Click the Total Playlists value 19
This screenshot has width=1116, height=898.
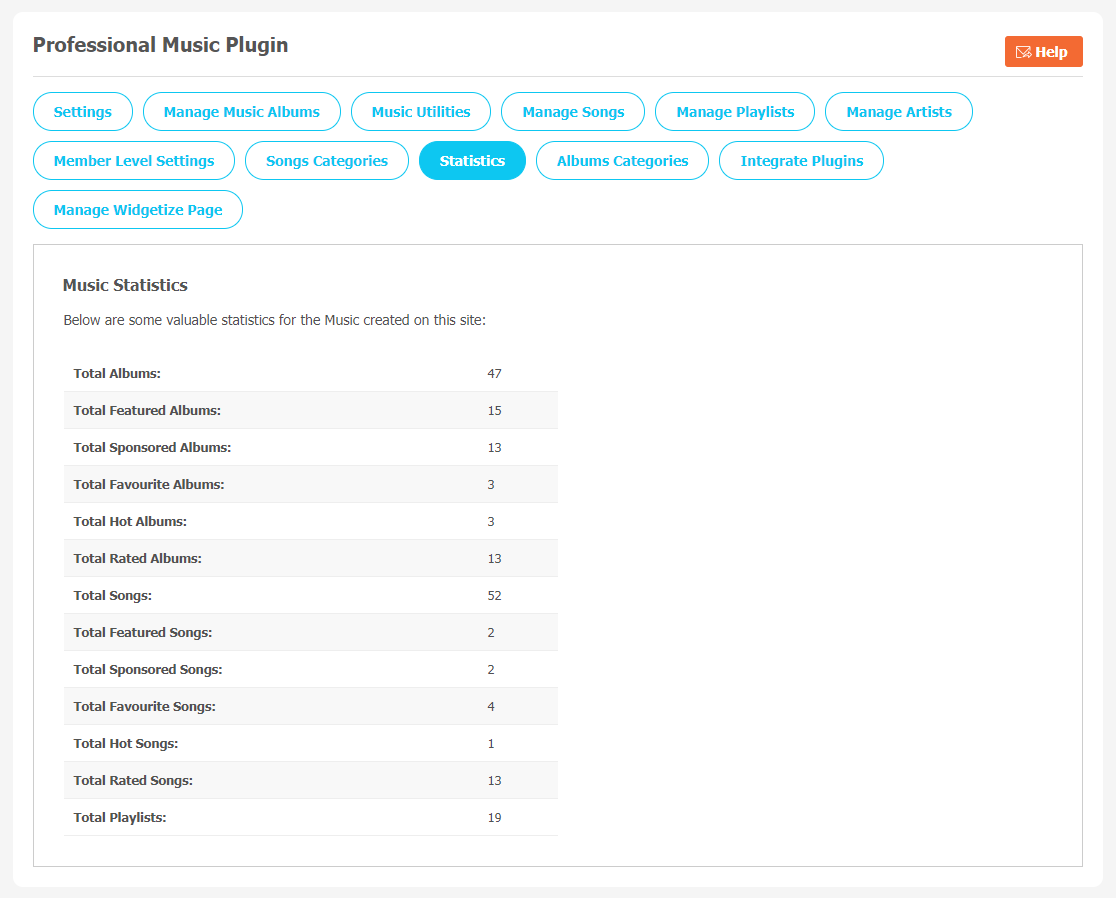coord(495,818)
